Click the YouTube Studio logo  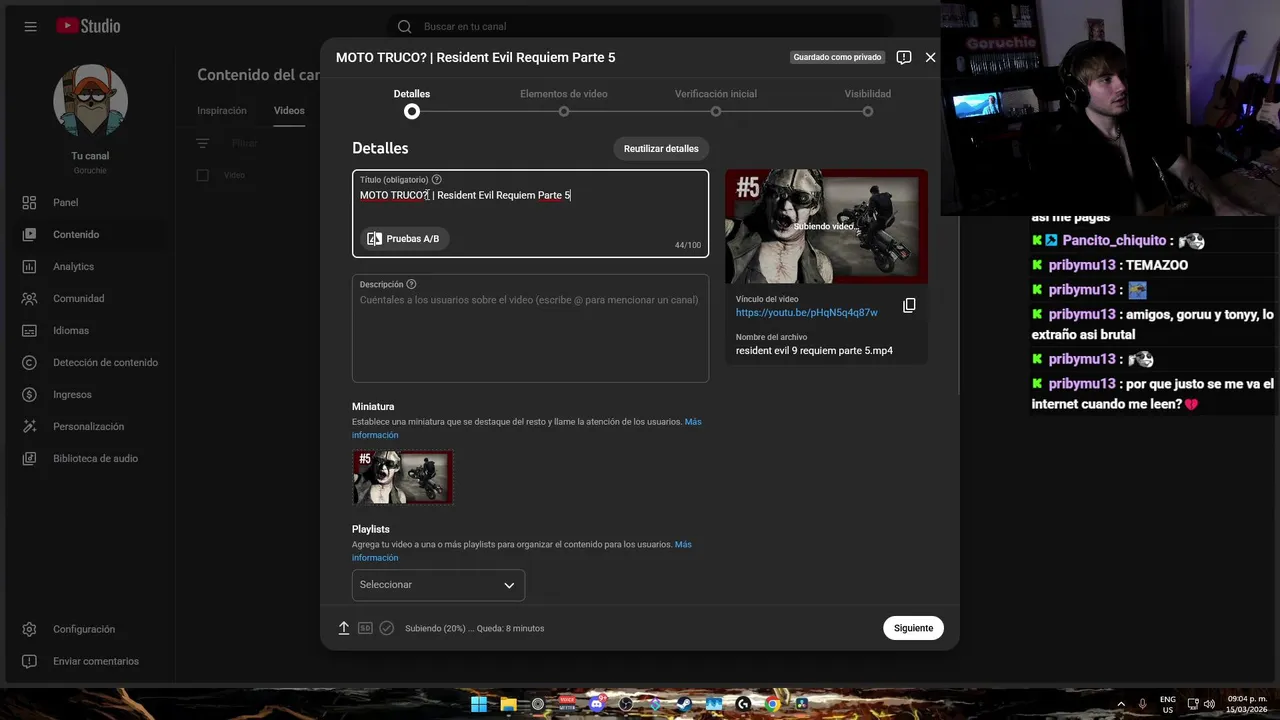coord(88,26)
